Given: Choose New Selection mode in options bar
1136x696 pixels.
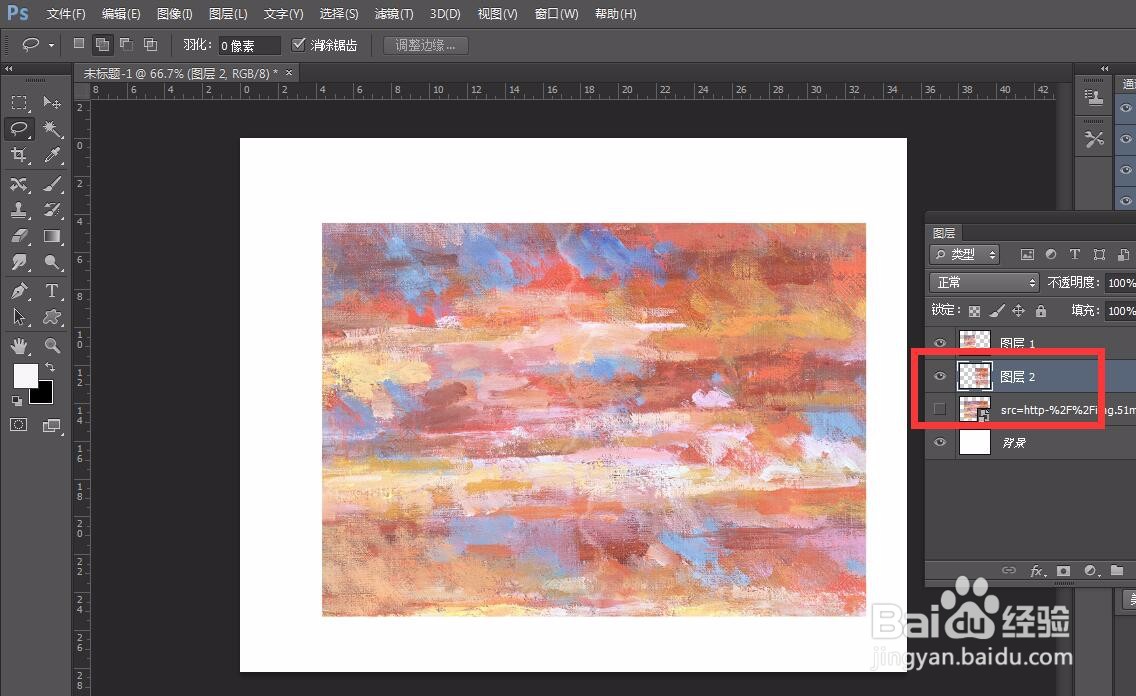Looking at the screenshot, I should coord(79,44).
